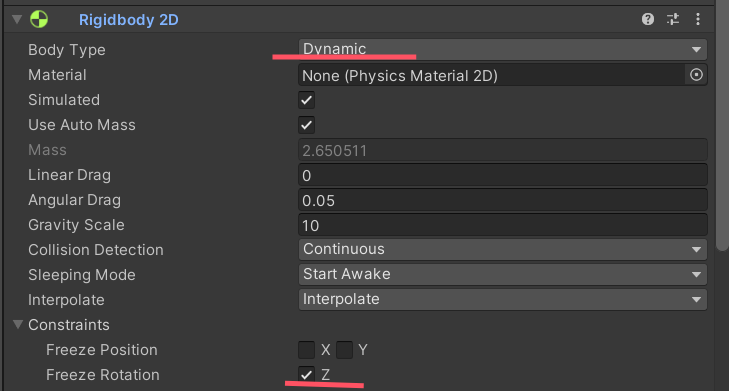Collapse the Constraints foldout
Screen dimensions: 729x391
(18, 325)
